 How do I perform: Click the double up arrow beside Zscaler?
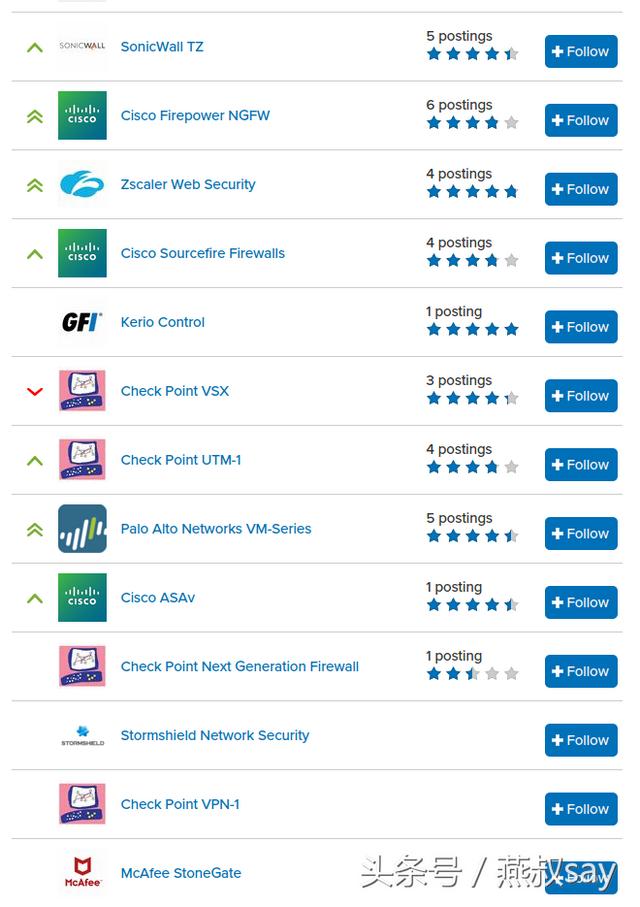click(x=35, y=185)
